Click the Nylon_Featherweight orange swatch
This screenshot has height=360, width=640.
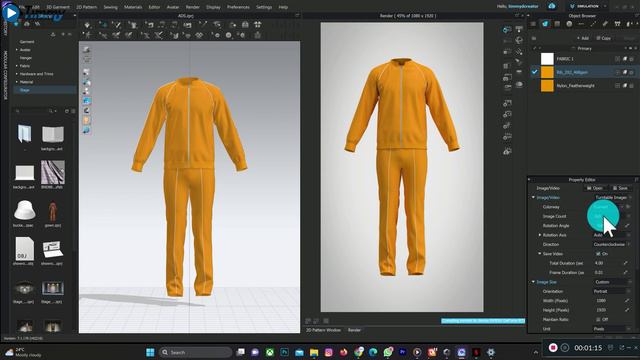547,86
